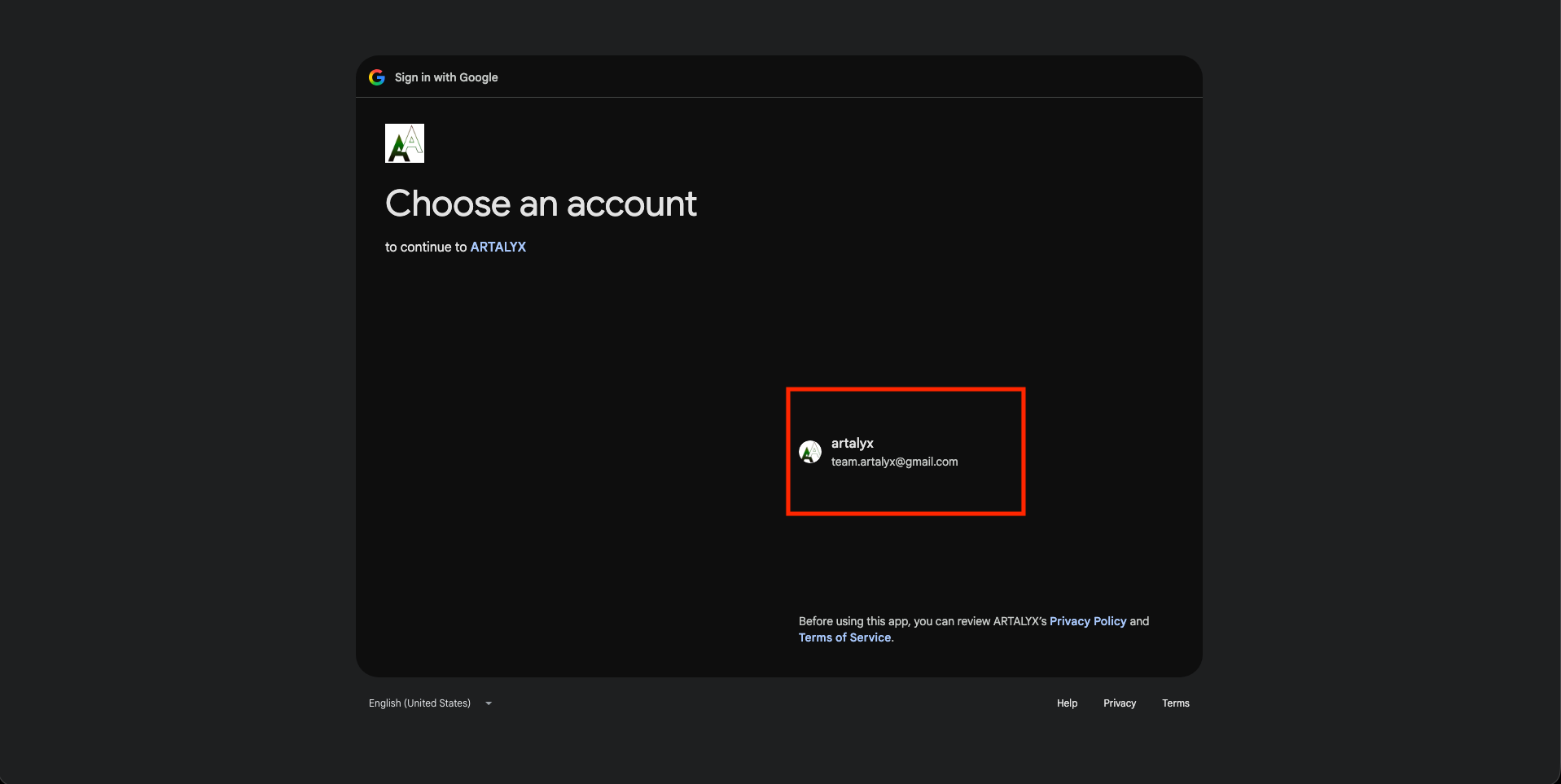Click the 'Choose an account' heading

(541, 204)
